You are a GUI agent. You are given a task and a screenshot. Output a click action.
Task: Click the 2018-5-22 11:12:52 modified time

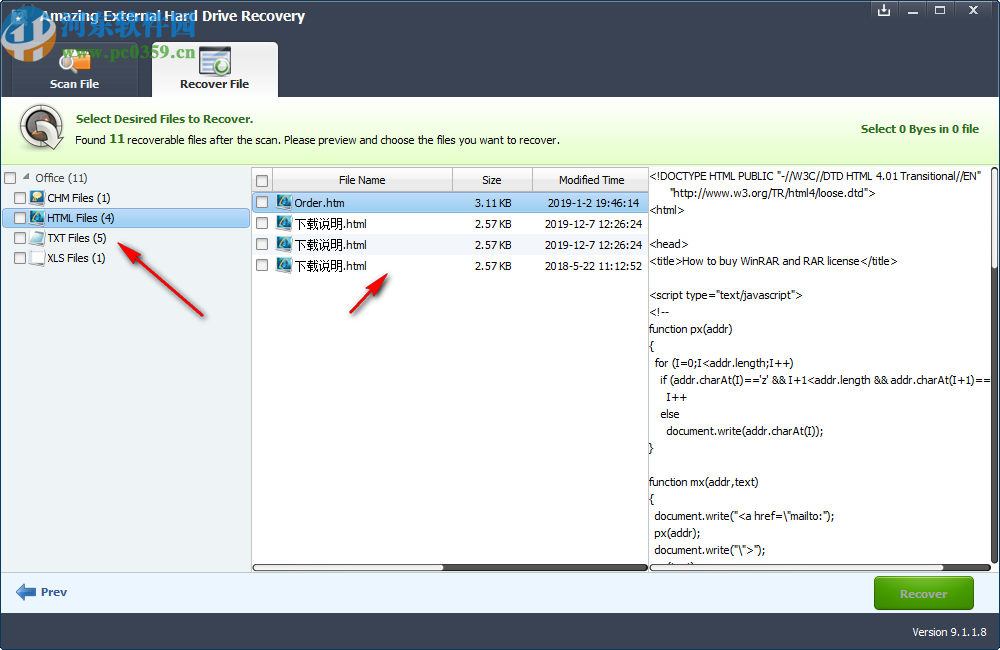593,266
